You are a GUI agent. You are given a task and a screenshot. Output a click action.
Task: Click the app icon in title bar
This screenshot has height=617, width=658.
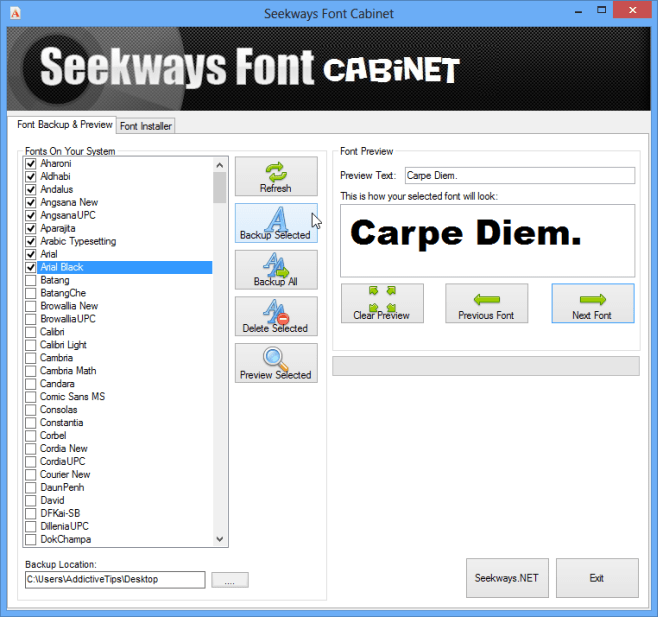pyautogui.click(x=15, y=13)
